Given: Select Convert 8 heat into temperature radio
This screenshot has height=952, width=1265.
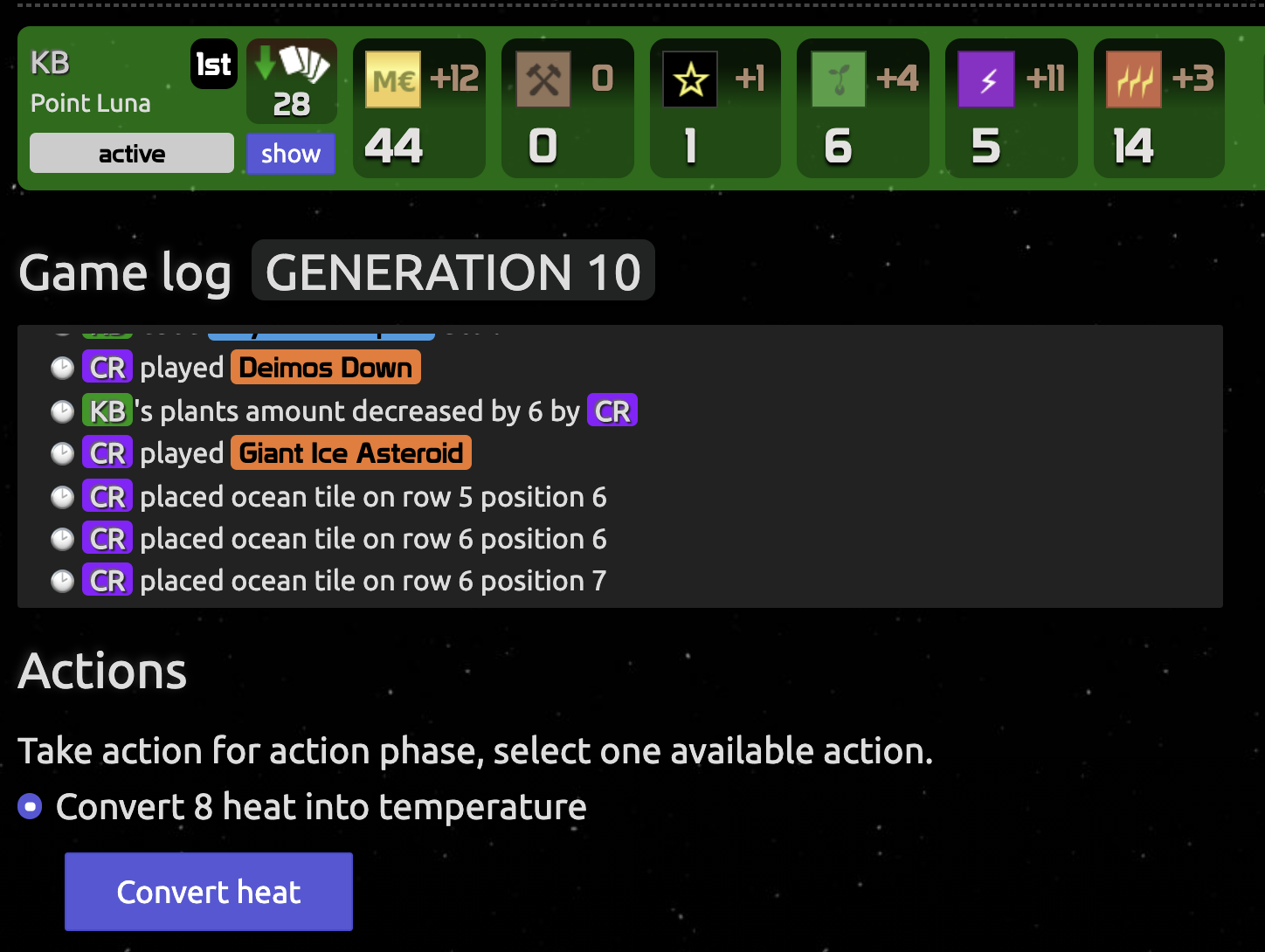Looking at the screenshot, I should click(31, 806).
